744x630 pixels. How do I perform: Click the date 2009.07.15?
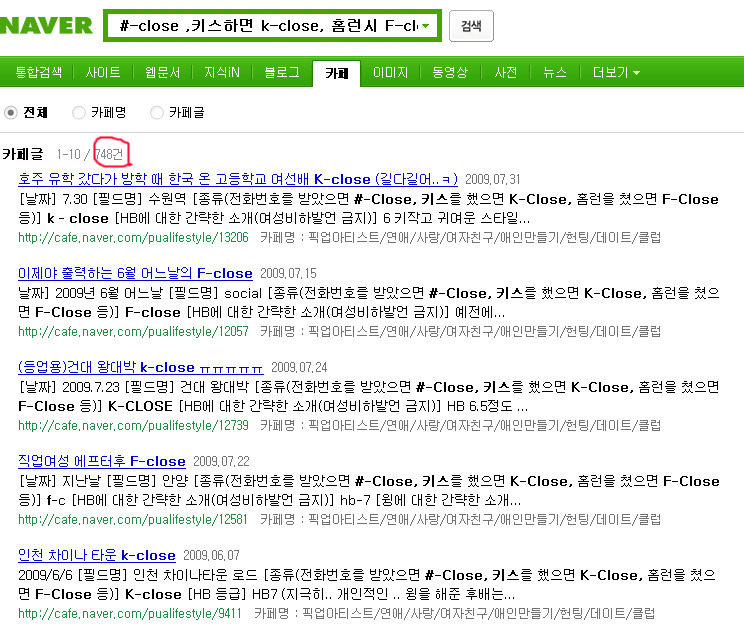pos(288,273)
